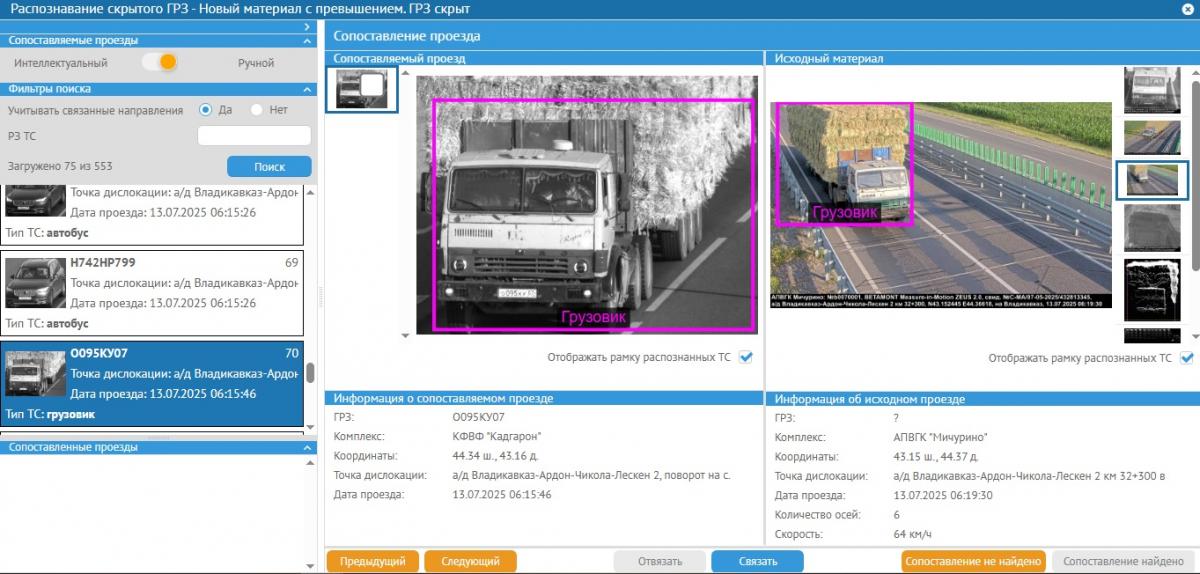1200x574 pixels.
Task: Switch mode toggle between Интеллектуальный and Ручной
Action: pyautogui.click(x=160, y=62)
